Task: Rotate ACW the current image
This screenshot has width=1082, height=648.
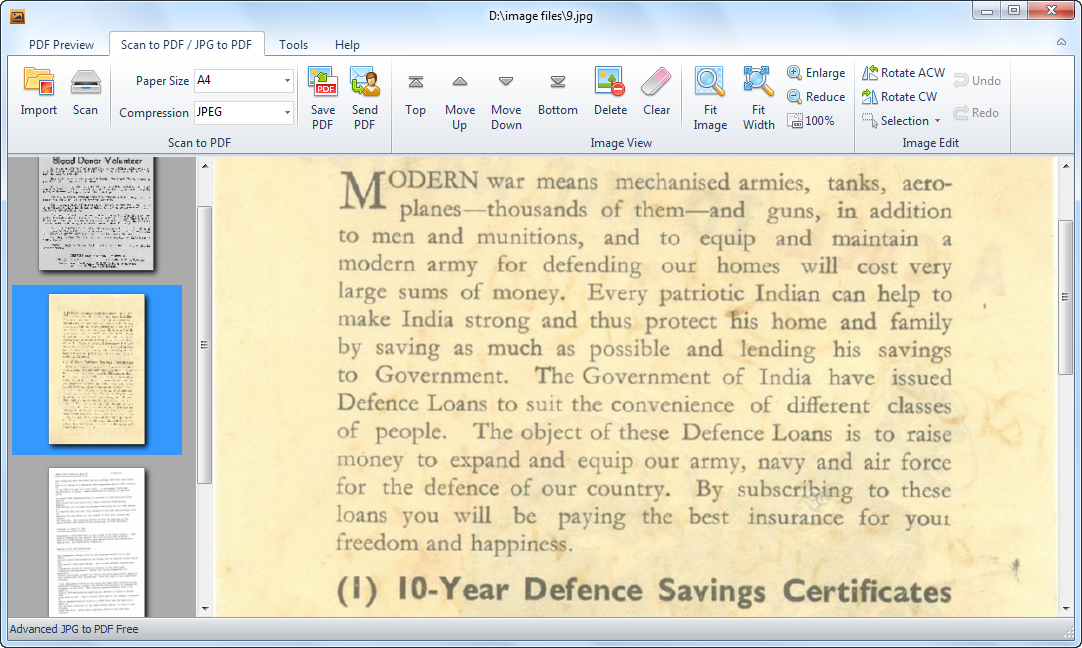Action: pyautogui.click(x=904, y=72)
